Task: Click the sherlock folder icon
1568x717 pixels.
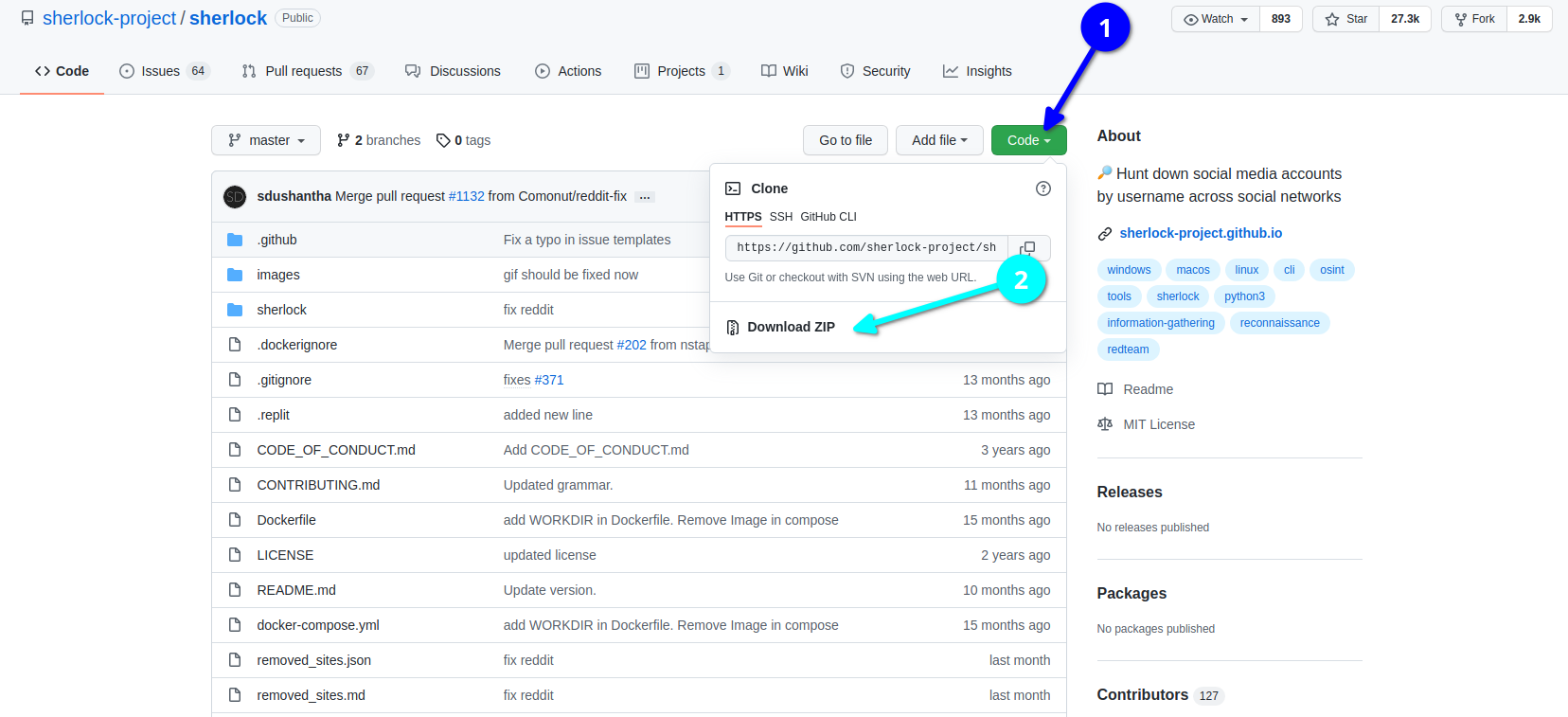Action: click(x=235, y=310)
